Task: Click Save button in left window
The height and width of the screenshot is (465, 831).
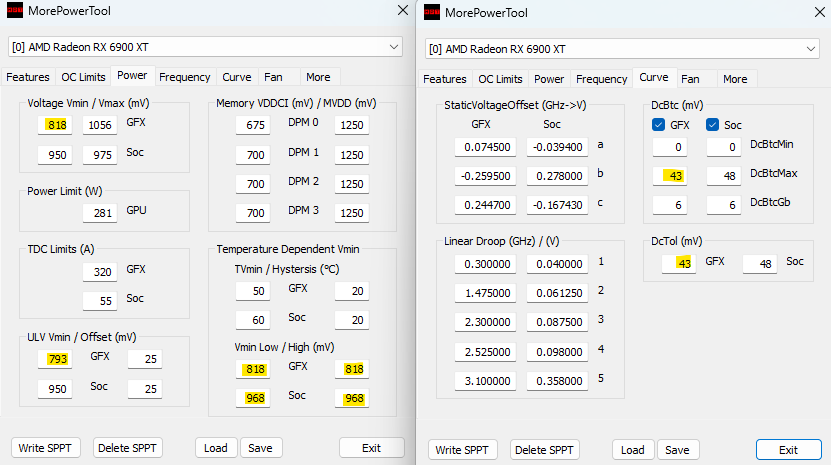Action: pos(260,448)
